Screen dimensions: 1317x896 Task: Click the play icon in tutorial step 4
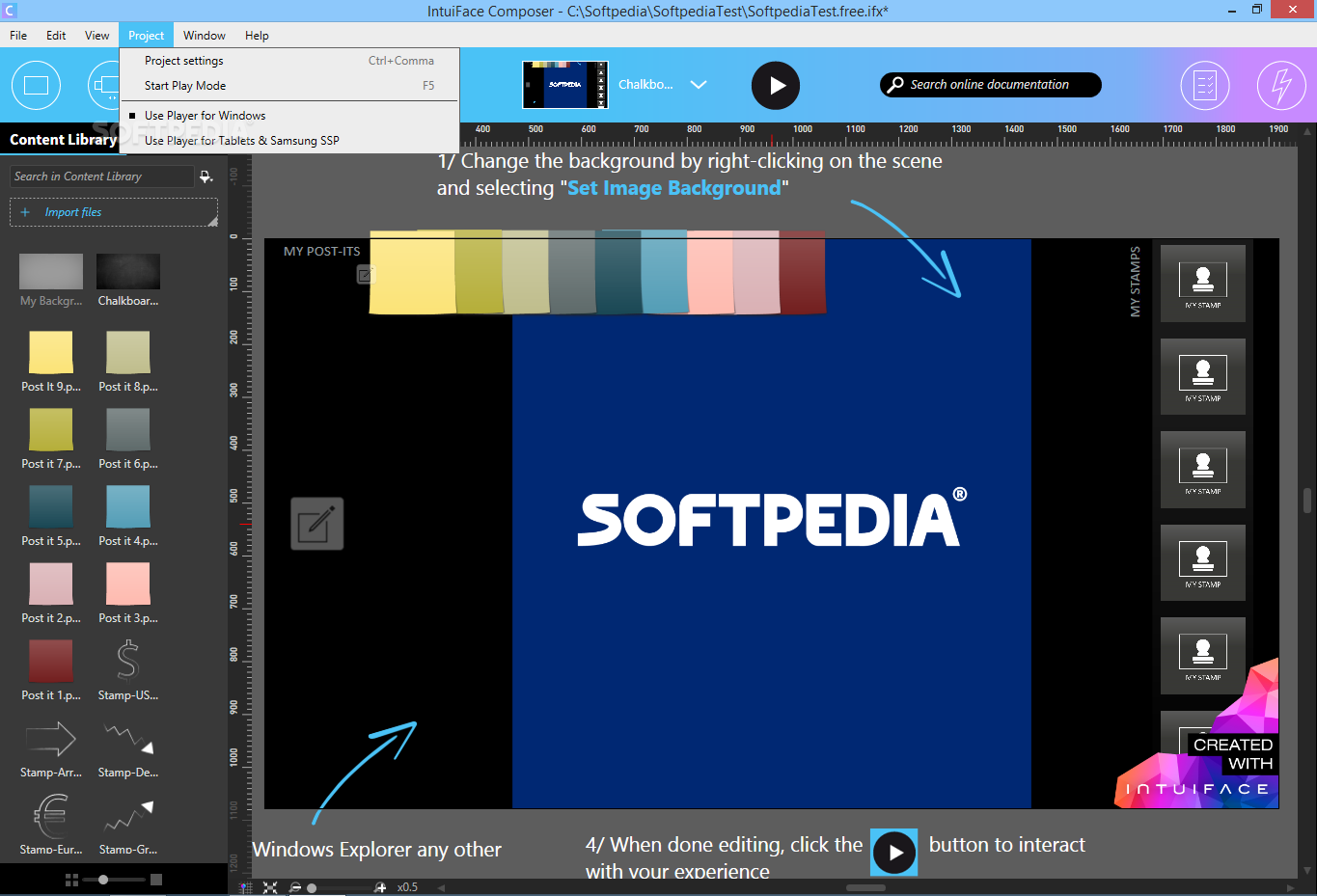click(894, 853)
